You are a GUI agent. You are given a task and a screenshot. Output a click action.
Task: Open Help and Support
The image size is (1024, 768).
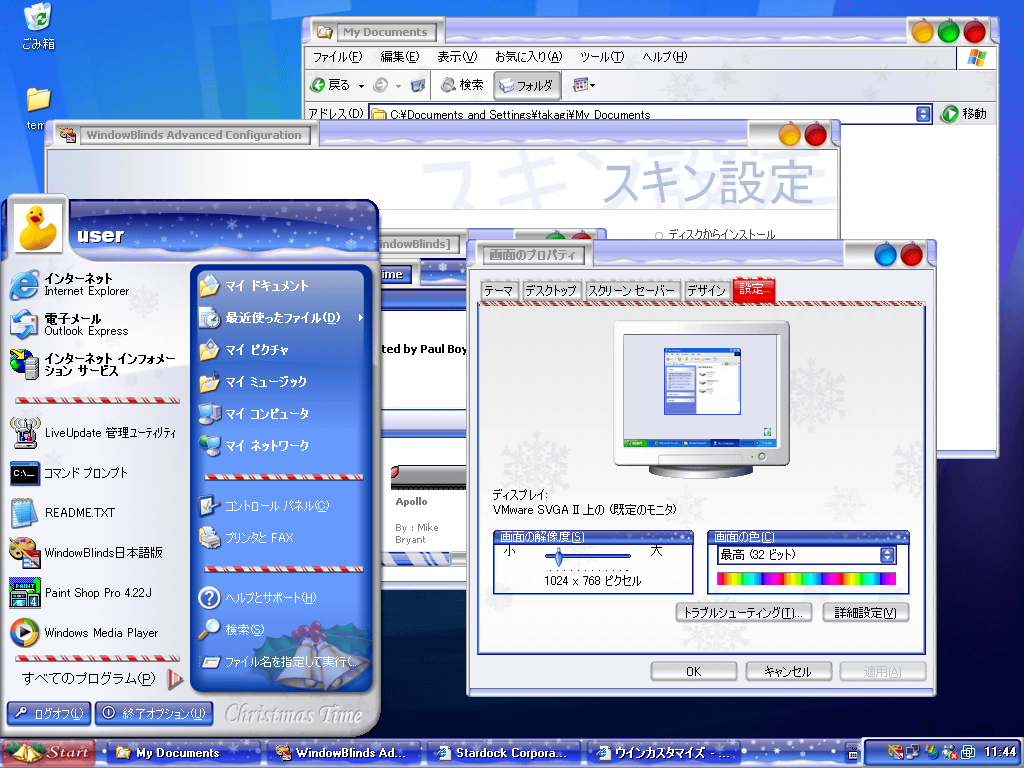coord(257,598)
